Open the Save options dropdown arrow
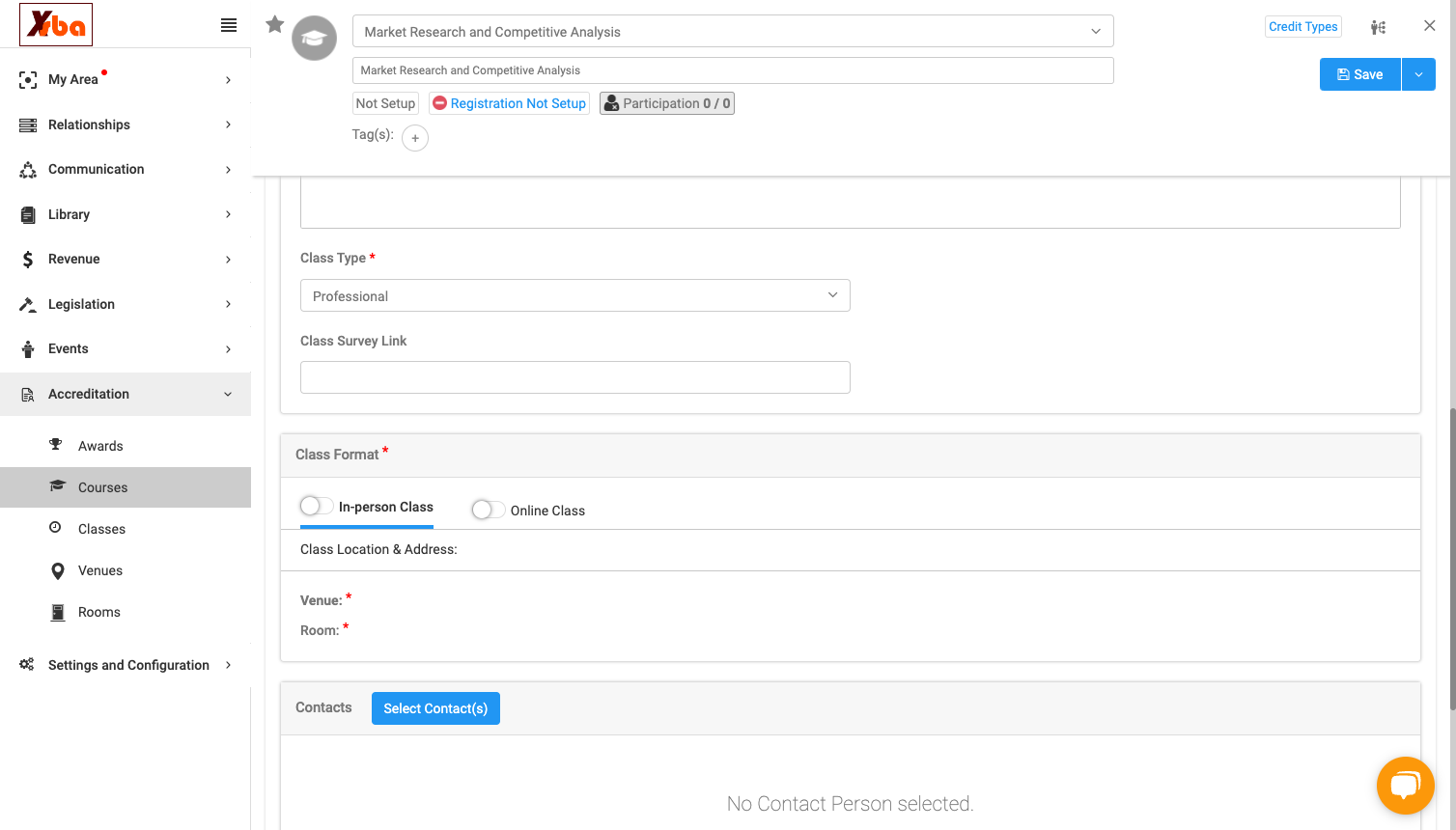 1418,74
